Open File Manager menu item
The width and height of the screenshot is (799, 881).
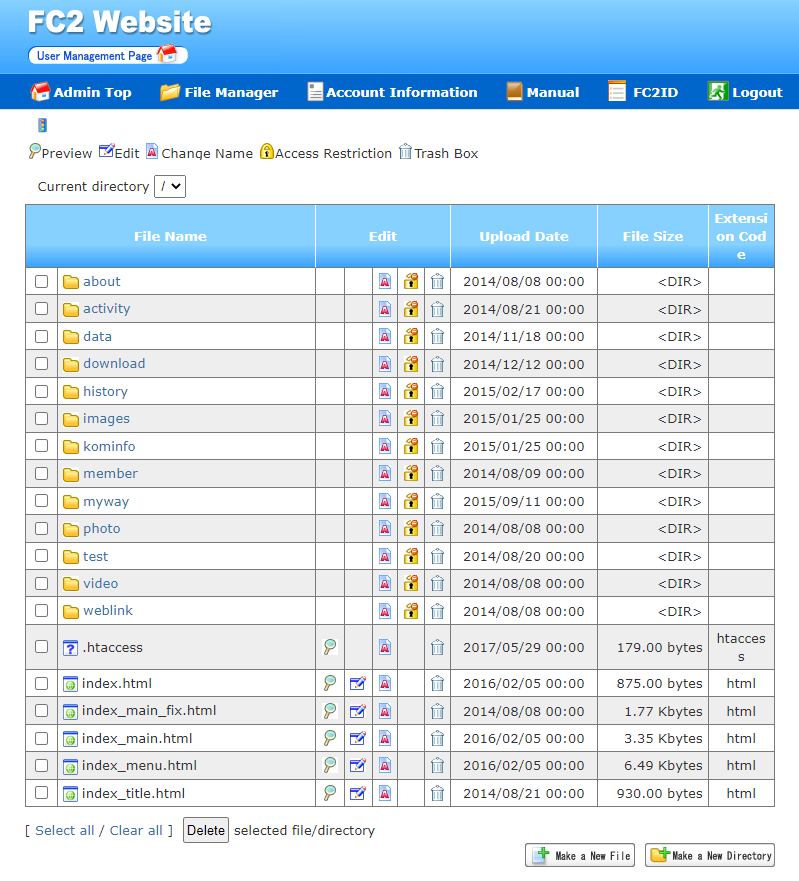[x=219, y=92]
